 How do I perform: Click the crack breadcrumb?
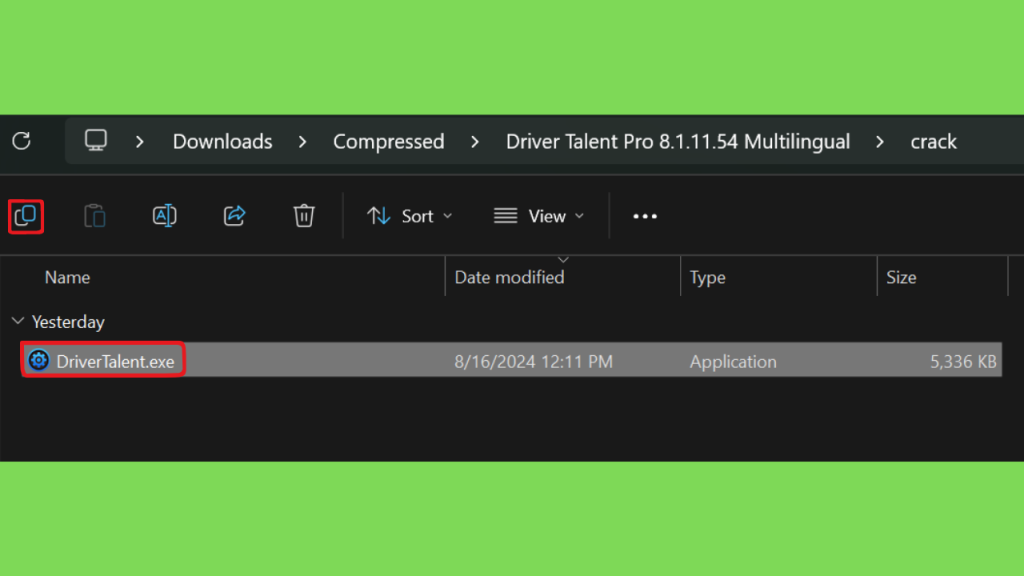pyautogui.click(x=933, y=142)
